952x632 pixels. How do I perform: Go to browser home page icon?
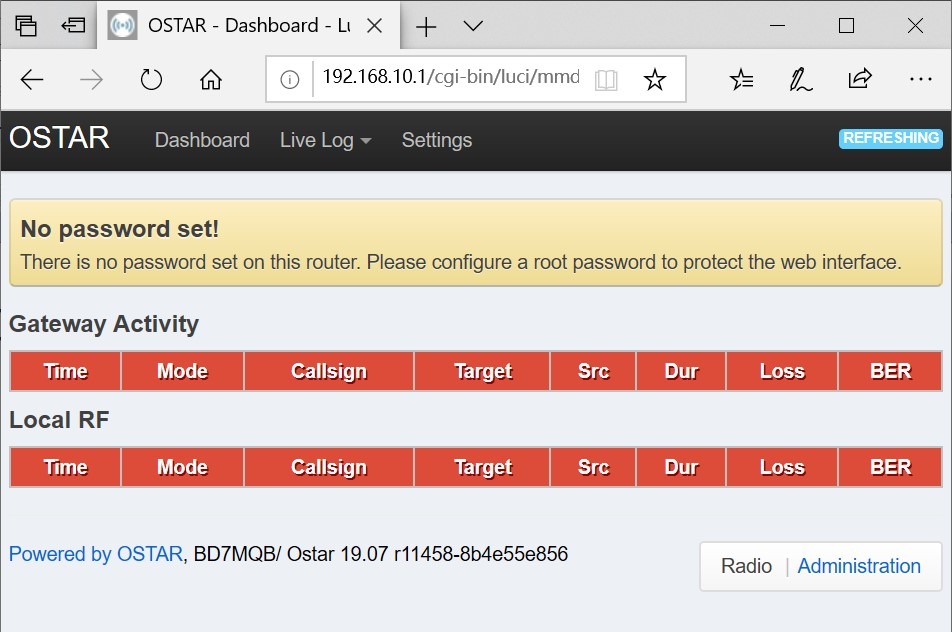210,80
